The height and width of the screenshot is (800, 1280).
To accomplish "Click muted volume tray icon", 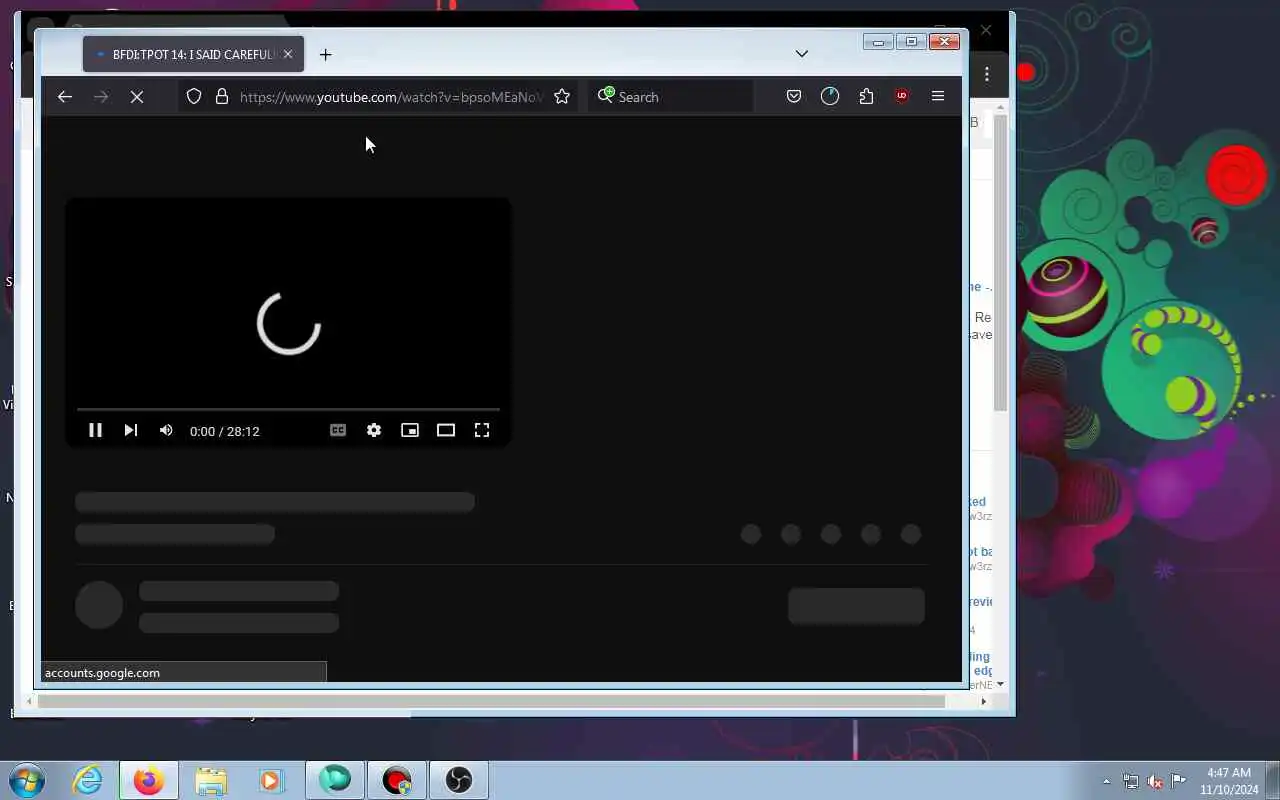I will coord(1155,781).
